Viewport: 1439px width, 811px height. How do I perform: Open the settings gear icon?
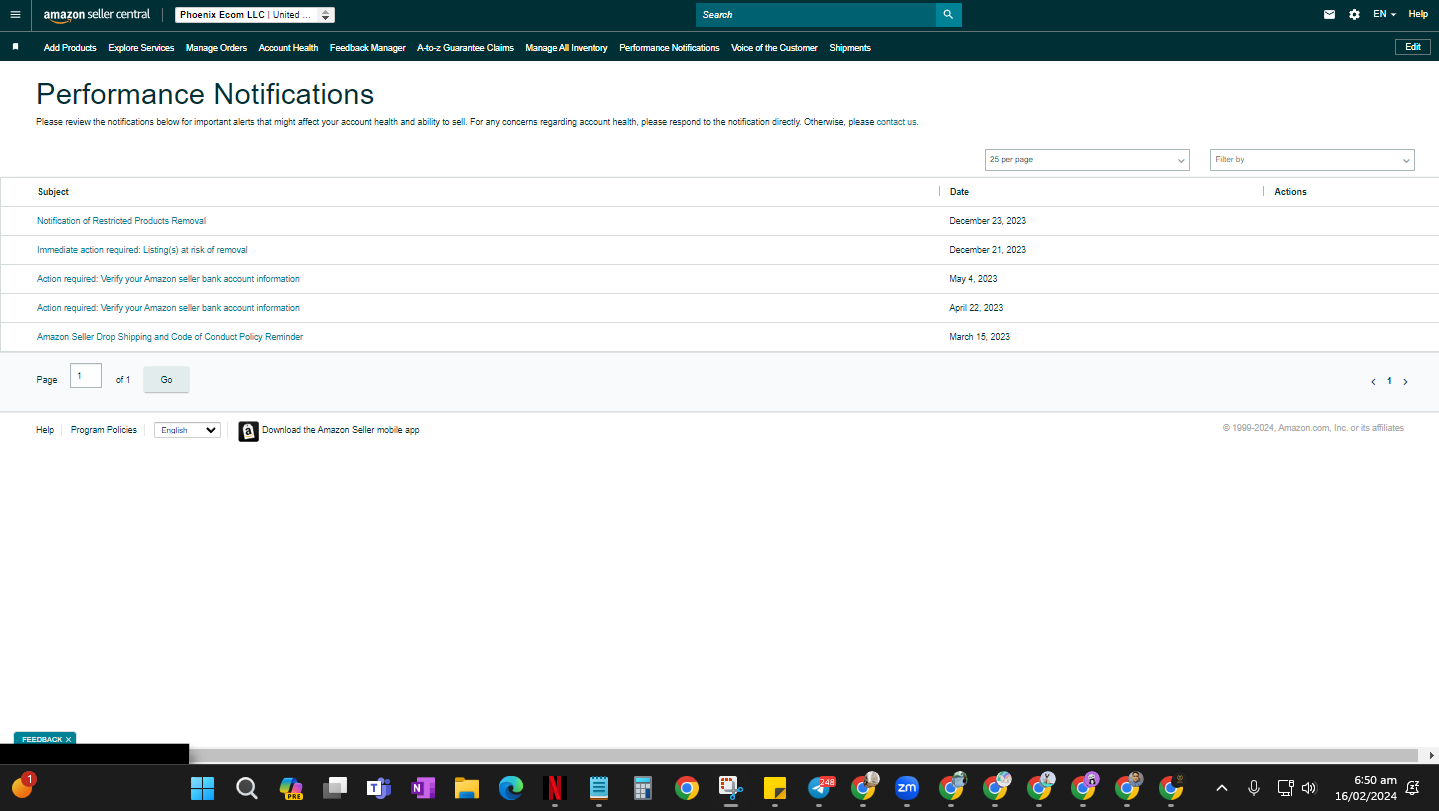point(1354,15)
